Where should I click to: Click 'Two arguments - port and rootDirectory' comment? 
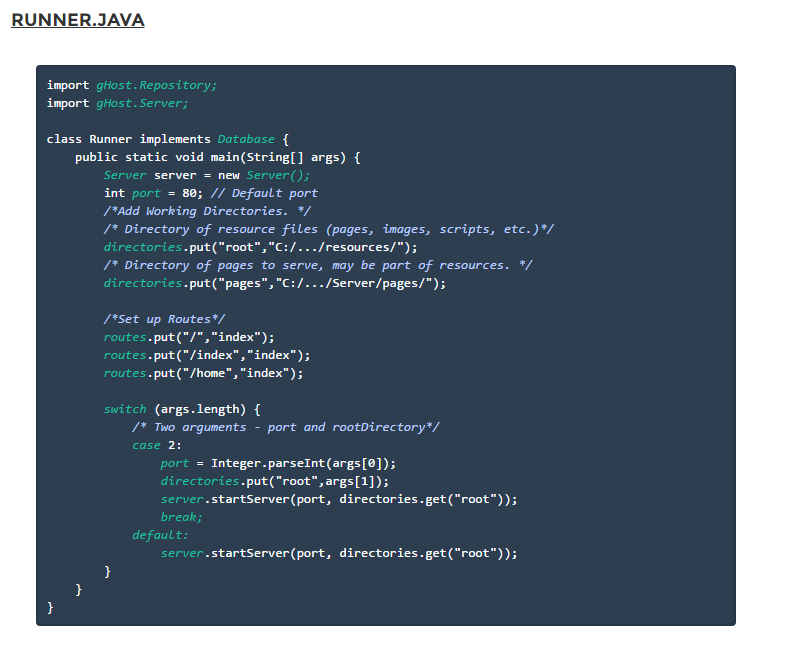pyautogui.click(x=286, y=427)
